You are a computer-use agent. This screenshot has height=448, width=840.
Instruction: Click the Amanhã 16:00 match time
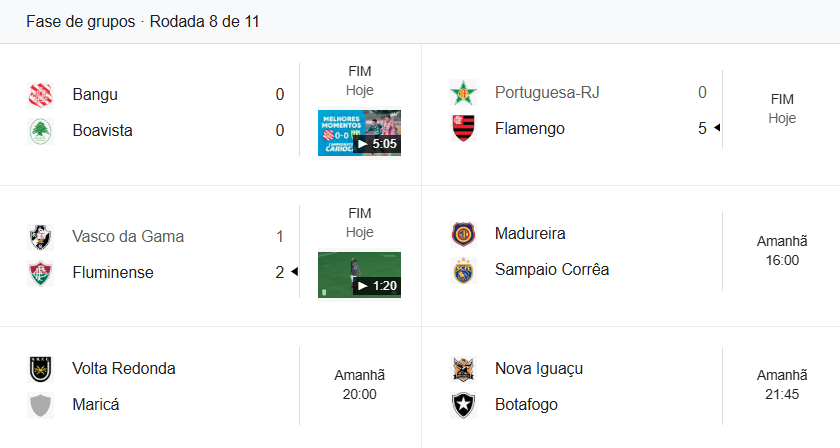coord(782,251)
